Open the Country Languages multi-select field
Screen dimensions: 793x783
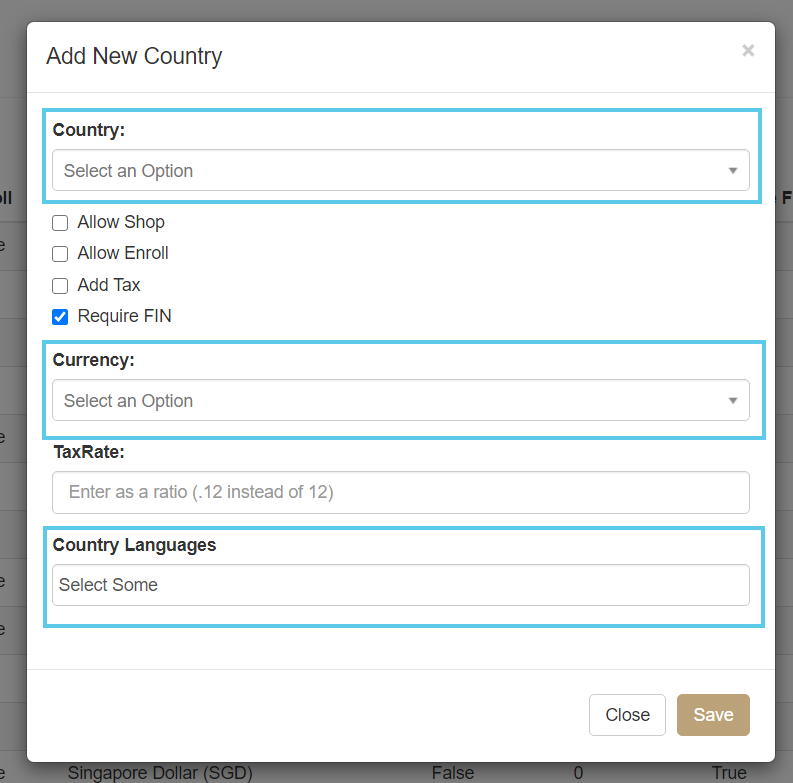[x=400, y=585]
